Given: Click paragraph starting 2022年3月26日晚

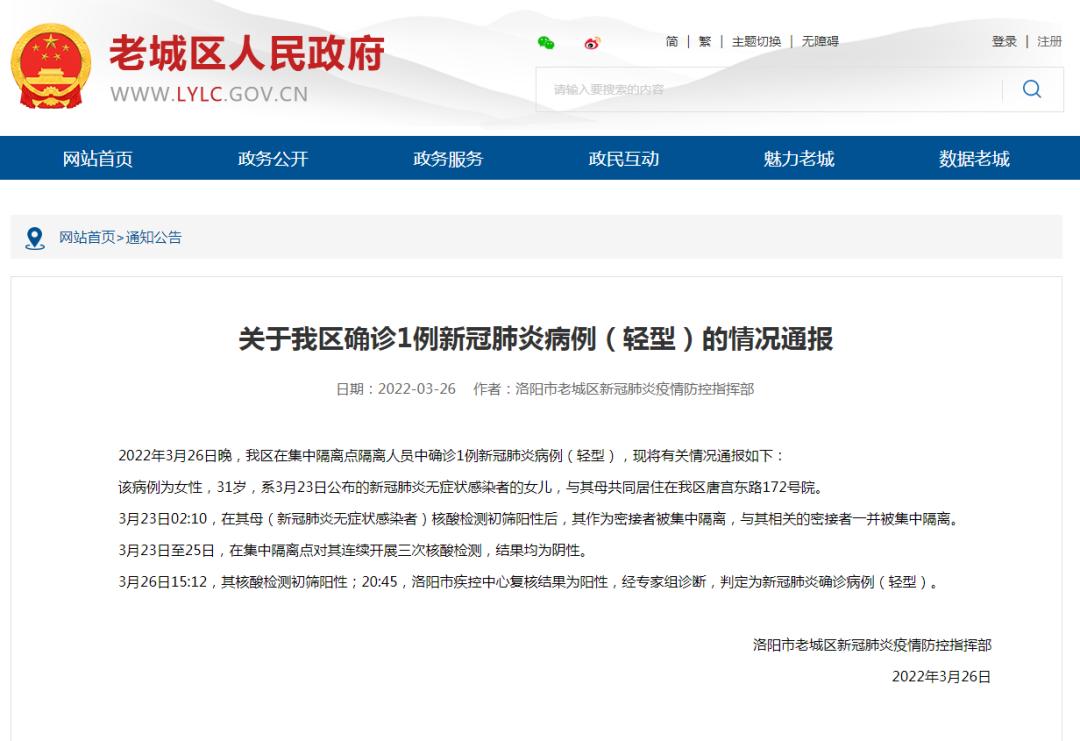Looking at the screenshot, I should click(x=451, y=456).
